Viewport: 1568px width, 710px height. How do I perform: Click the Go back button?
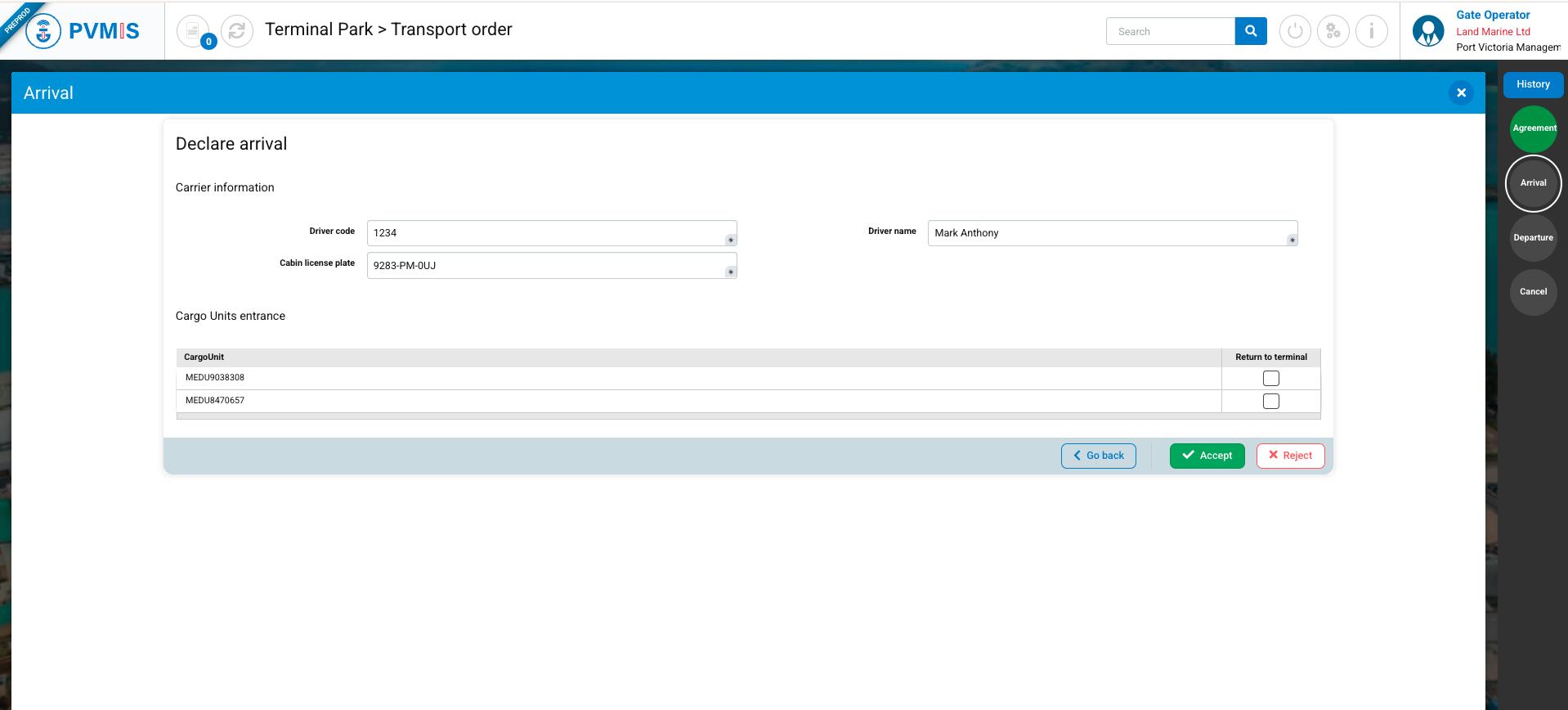(1098, 456)
